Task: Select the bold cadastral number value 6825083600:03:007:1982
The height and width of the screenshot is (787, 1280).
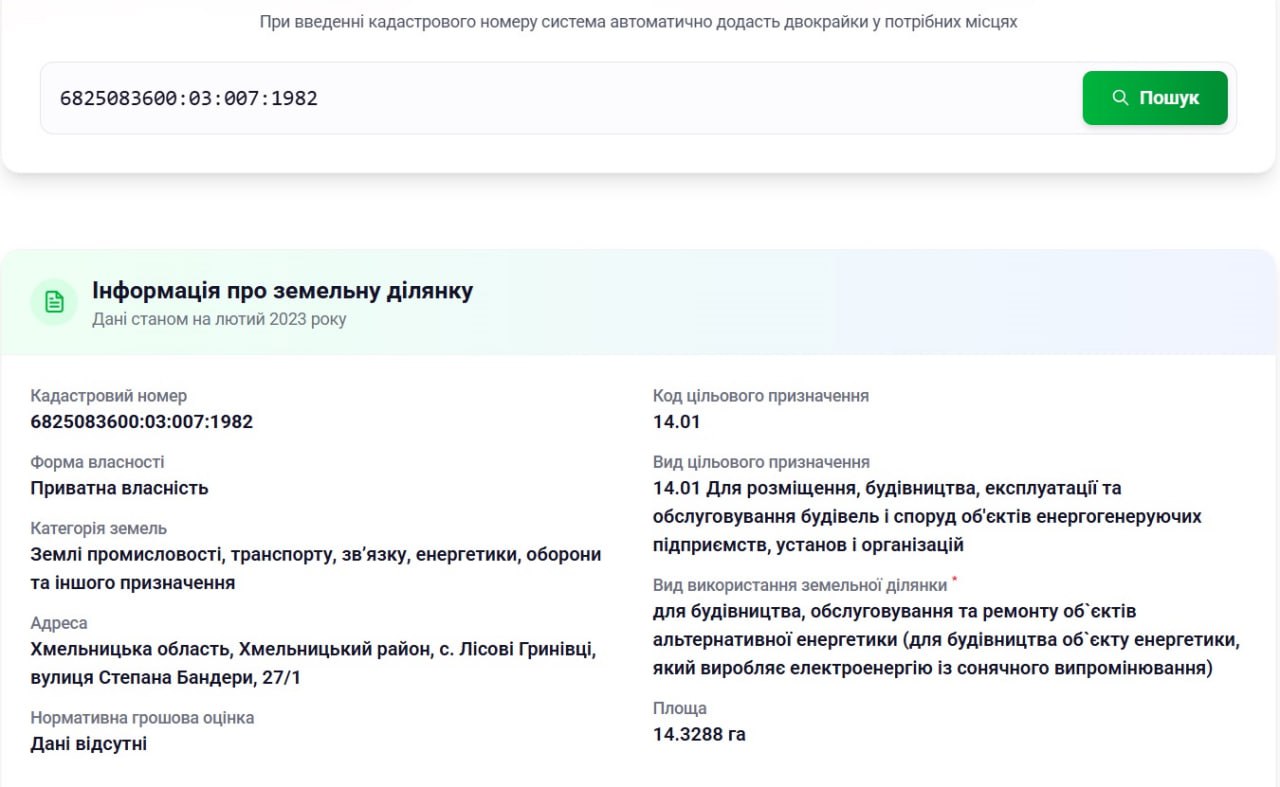Action: point(141,422)
